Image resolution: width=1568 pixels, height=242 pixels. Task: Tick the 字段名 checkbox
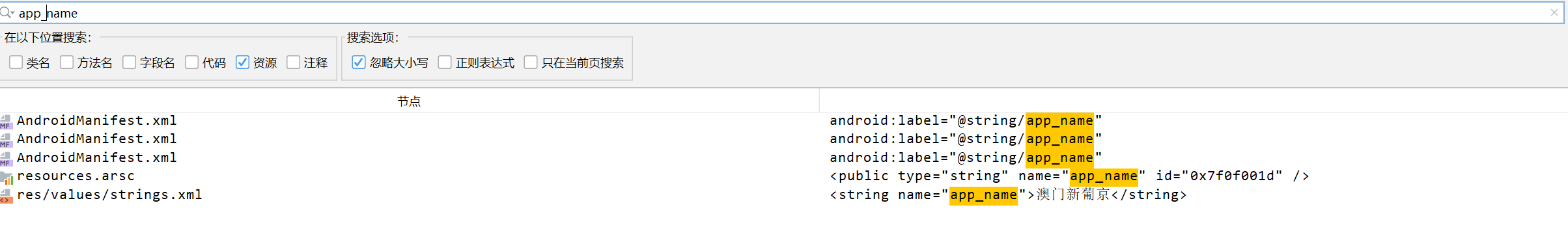(x=129, y=62)
